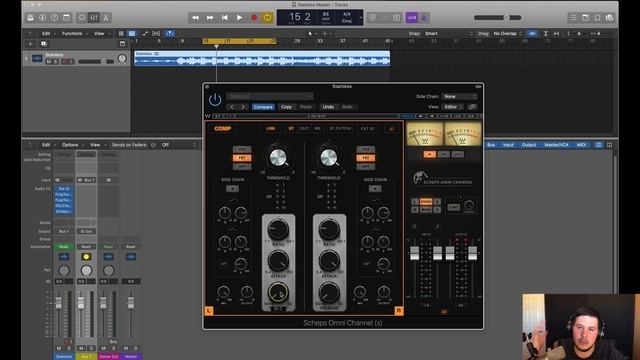Open the Side Chain None dropdown
The width and height of the screenshot is (640, 360).
pyautogui.click(x=460, y=96)
